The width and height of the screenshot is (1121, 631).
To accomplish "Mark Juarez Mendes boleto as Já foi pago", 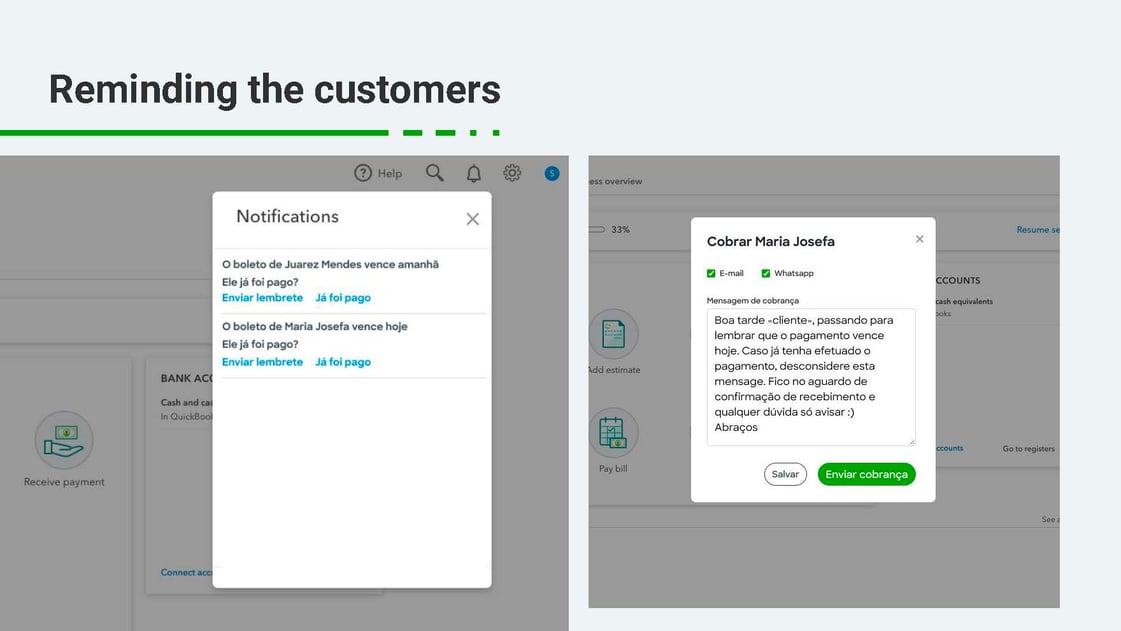I will (x=343, y=298).
